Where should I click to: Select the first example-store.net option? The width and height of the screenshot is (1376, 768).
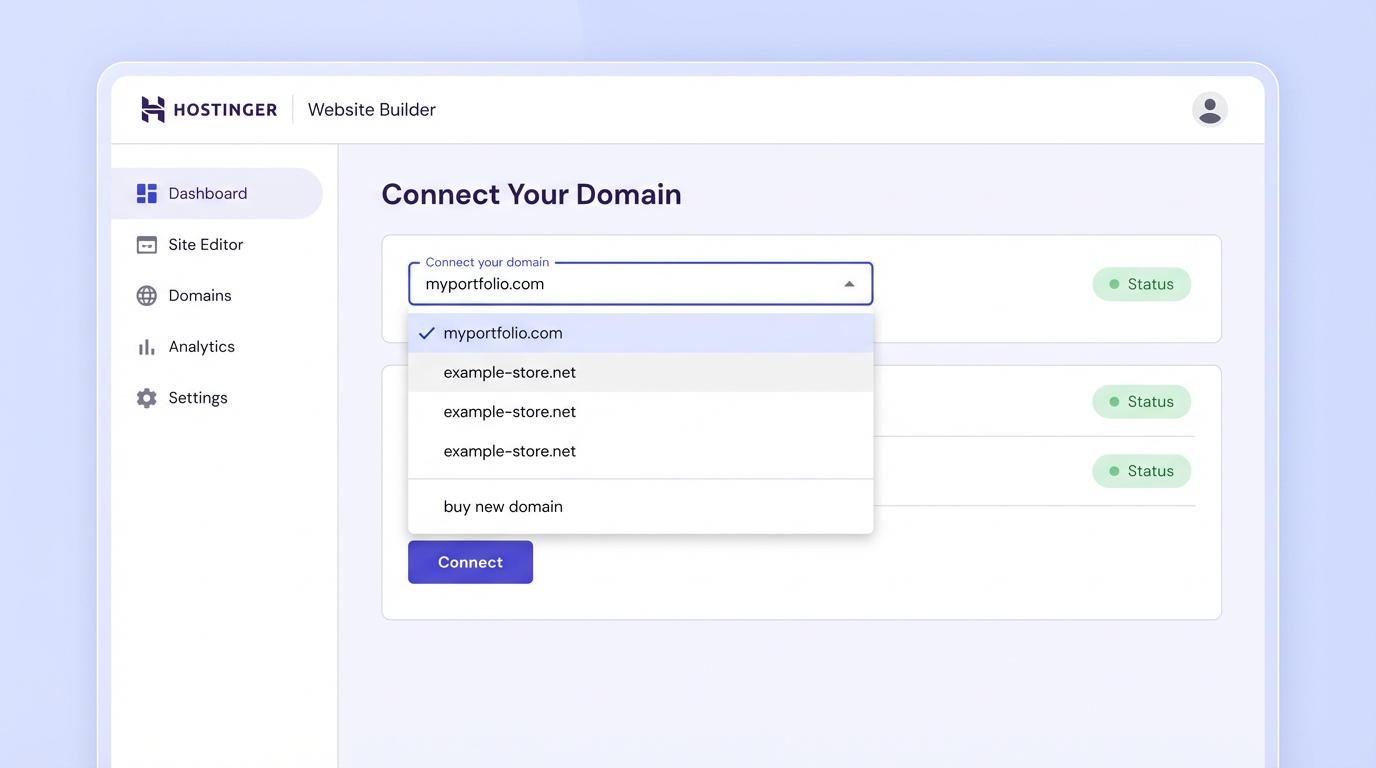point(510,371)
